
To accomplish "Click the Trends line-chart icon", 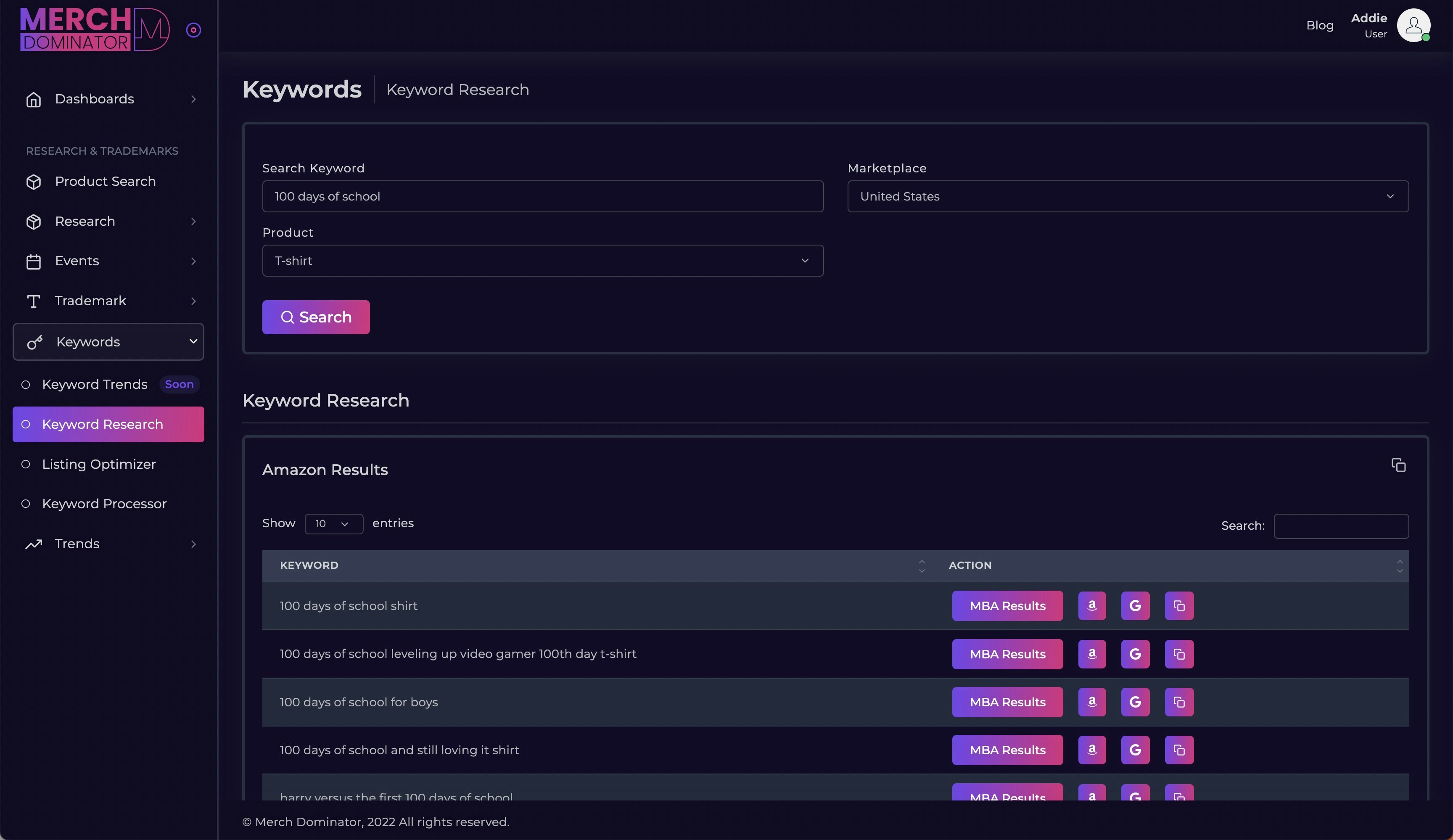I will [34, 544].
